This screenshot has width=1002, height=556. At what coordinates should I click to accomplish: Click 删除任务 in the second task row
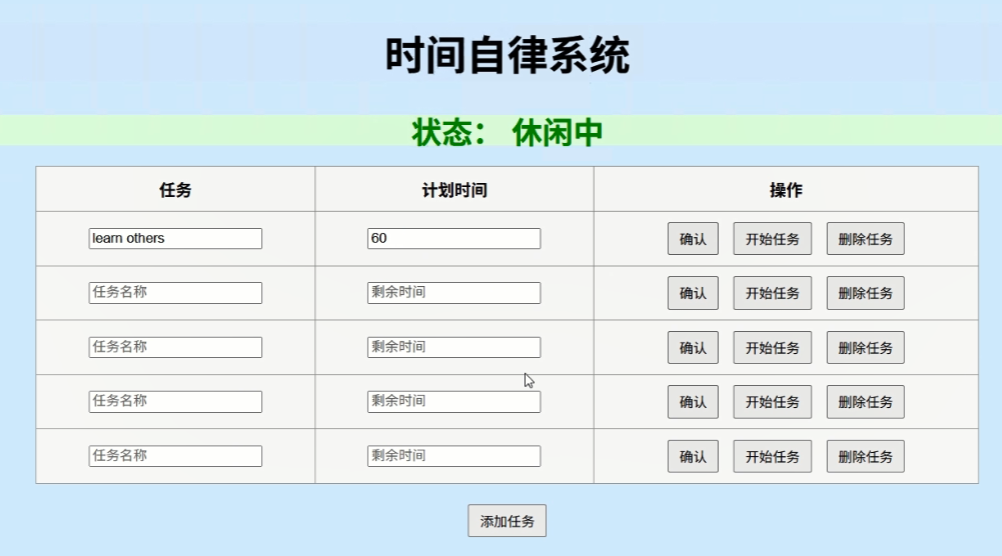click(865, 293)
